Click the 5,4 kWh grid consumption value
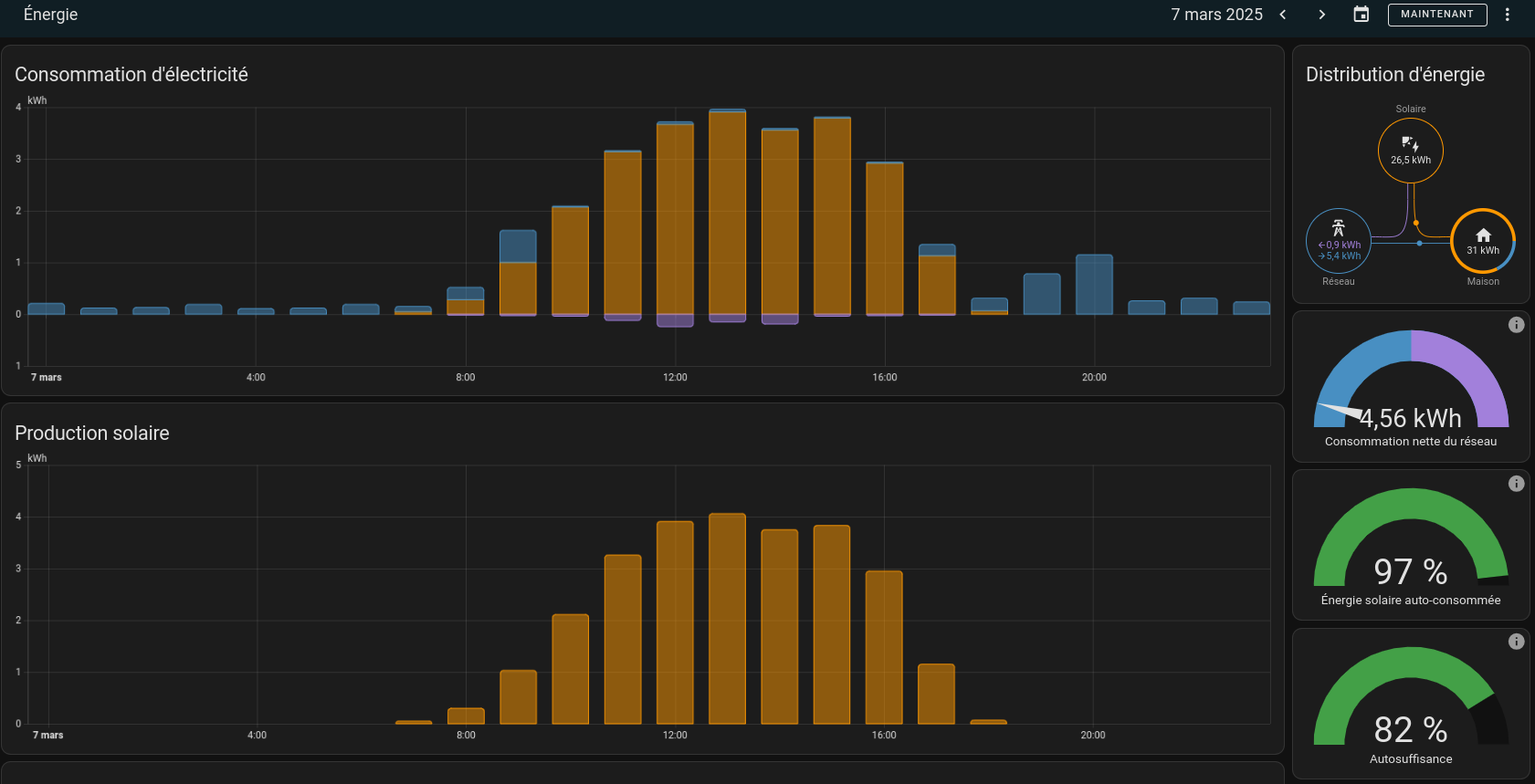Viewport: 1535px width, 784px height. click(1340, 256)
